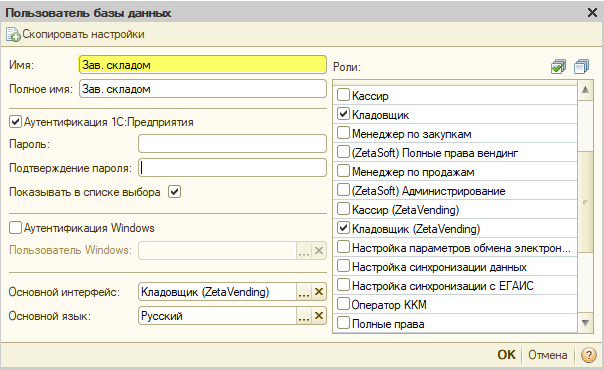Enable Windows authentication checkbox
604x370 pixels.
click(15, 228)
